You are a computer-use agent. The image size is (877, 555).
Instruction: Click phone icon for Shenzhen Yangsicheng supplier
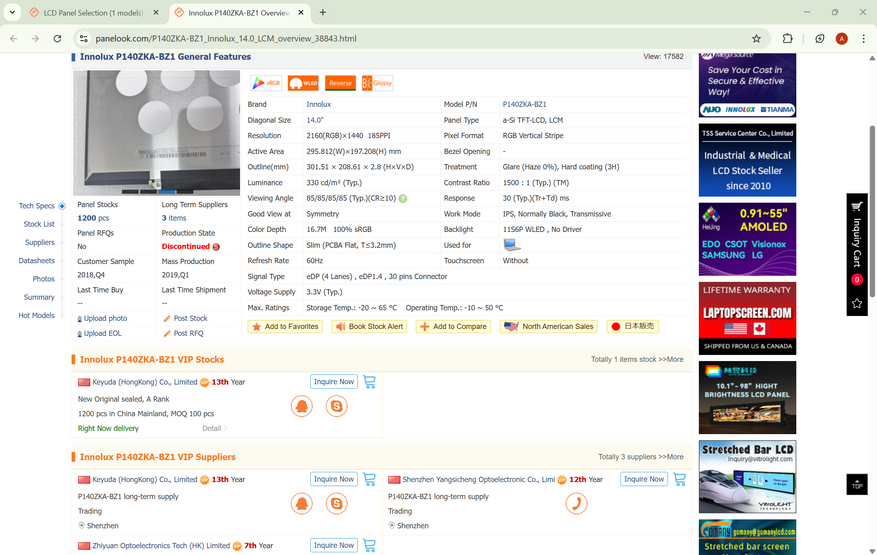point(576,504)
